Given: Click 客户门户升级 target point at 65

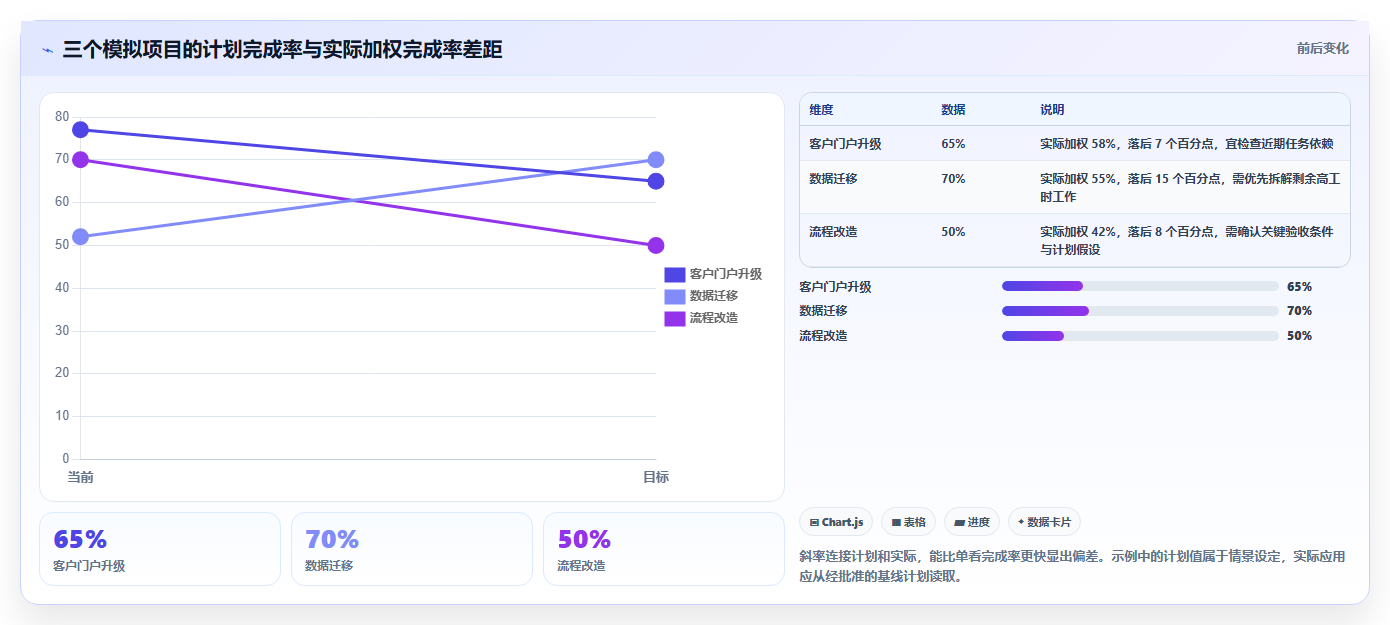Looking at the screenshot, I should pyautogui.click(x=656, y=181).
